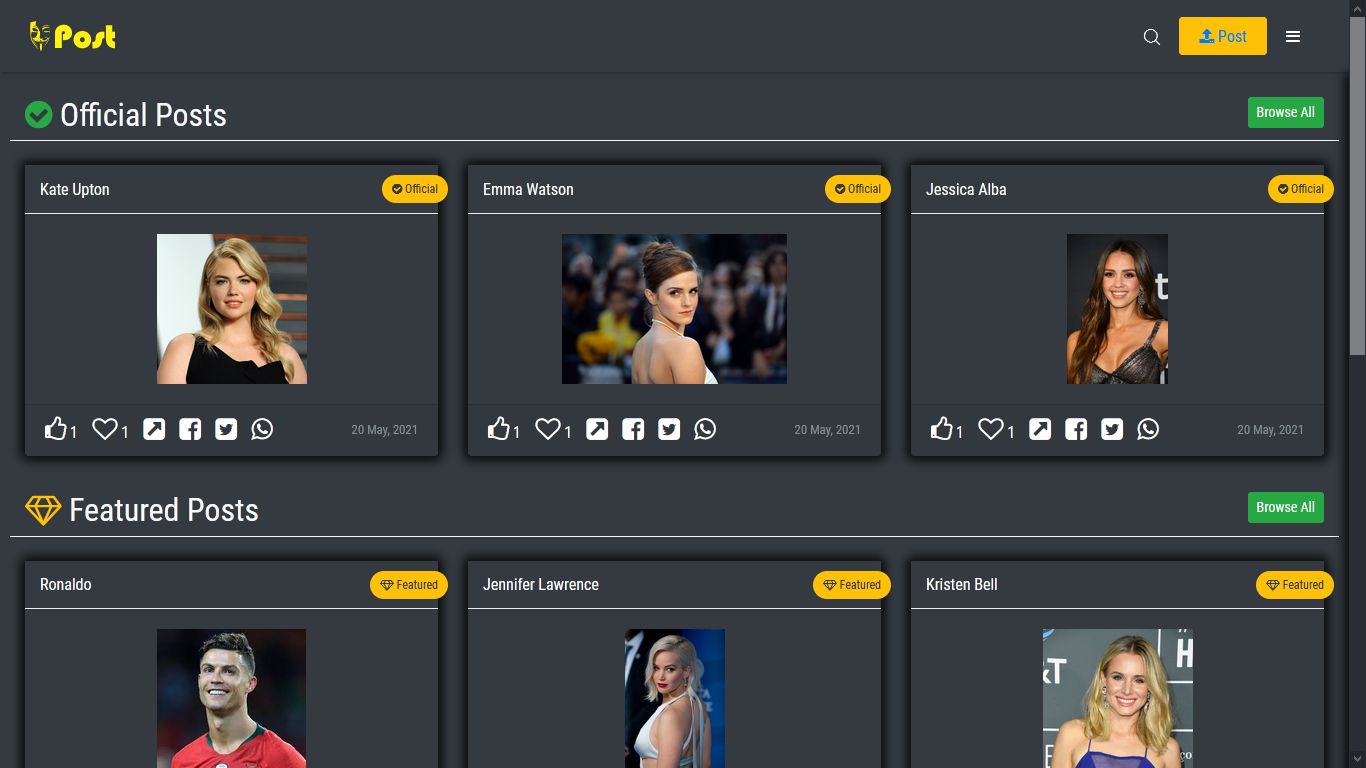Open Emma Watson's photo thumbnail

pyautogui.click(x=674, y=309)
